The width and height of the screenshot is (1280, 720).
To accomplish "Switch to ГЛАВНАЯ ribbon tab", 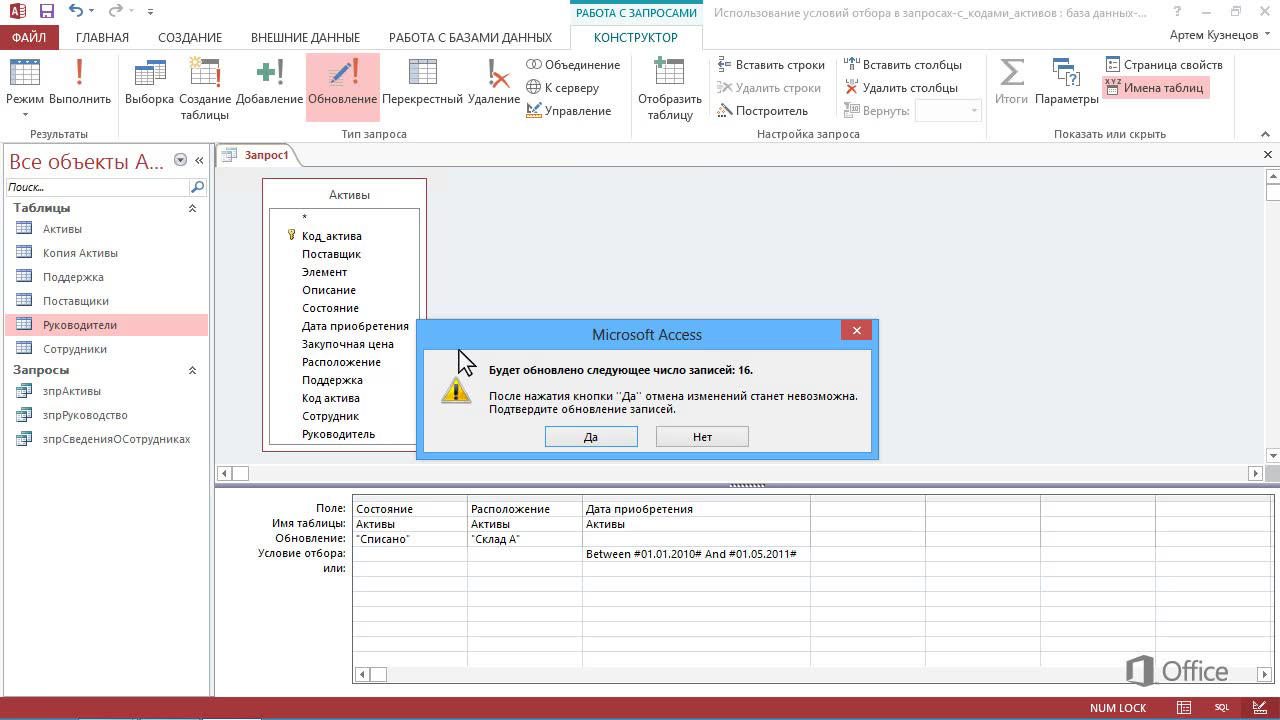I will (102, 37).
